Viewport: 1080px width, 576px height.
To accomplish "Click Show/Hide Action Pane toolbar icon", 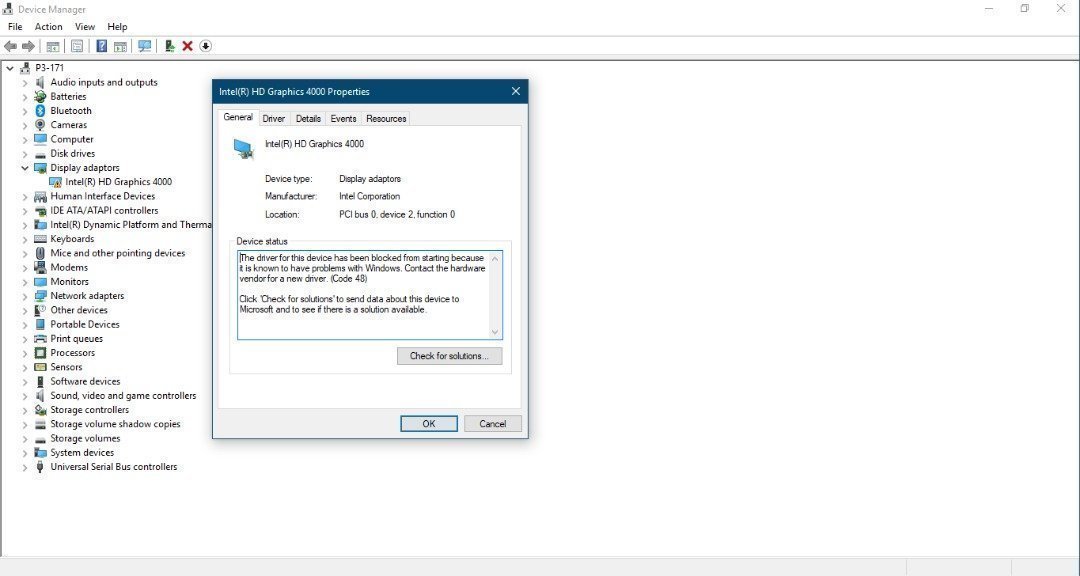I will click(120, 46).
